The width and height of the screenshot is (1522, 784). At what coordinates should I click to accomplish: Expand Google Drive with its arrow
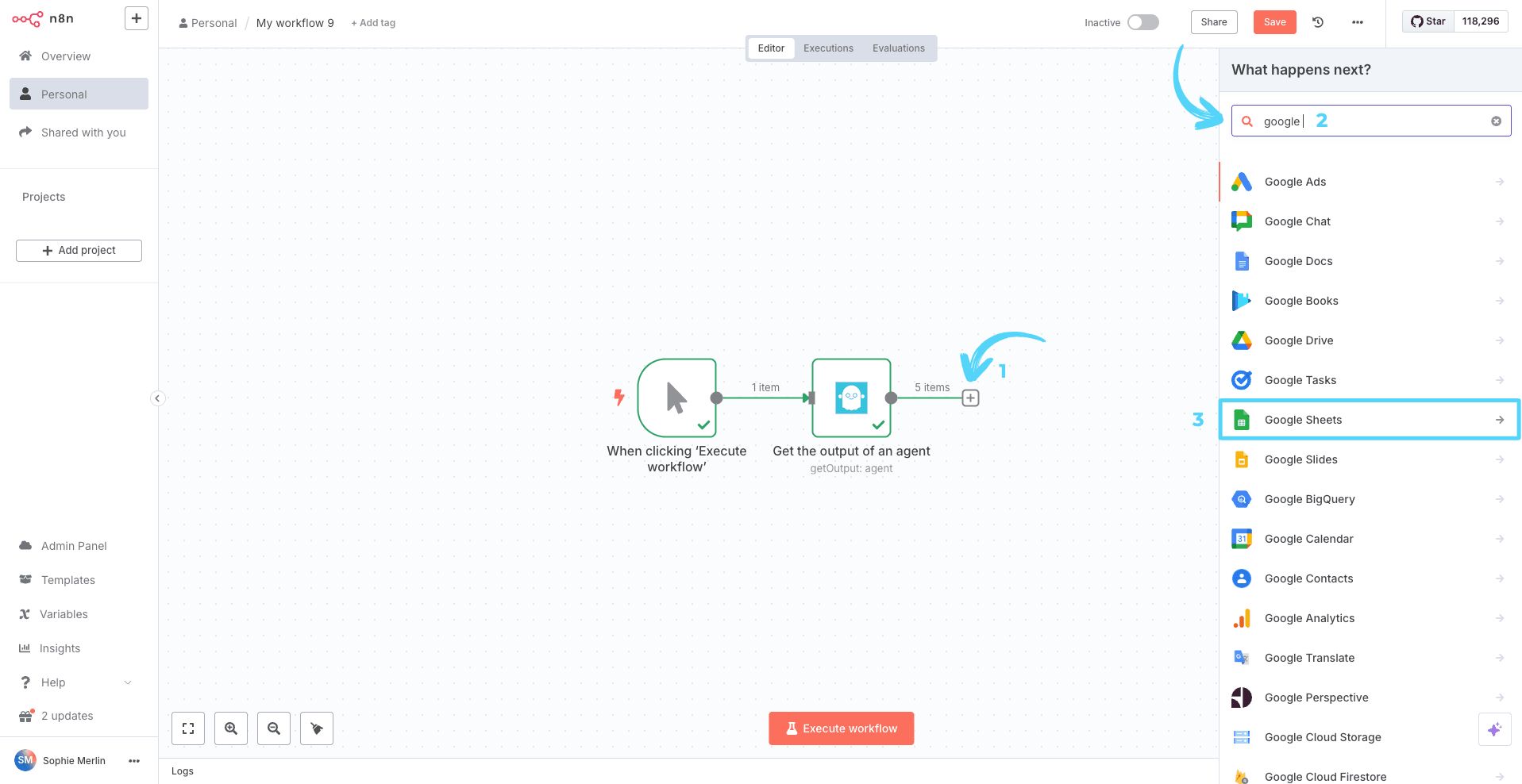1500,340
